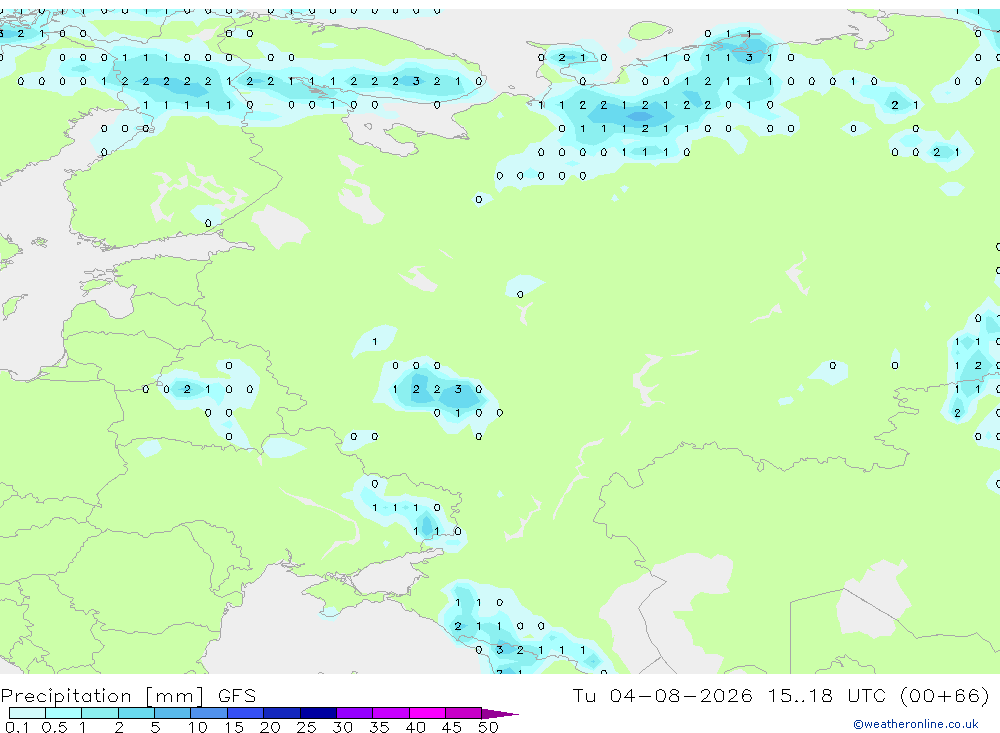Click the '0.5' legend scale label
The image size is (1000, 733).
pyautogui.click(x=54, y=727)
